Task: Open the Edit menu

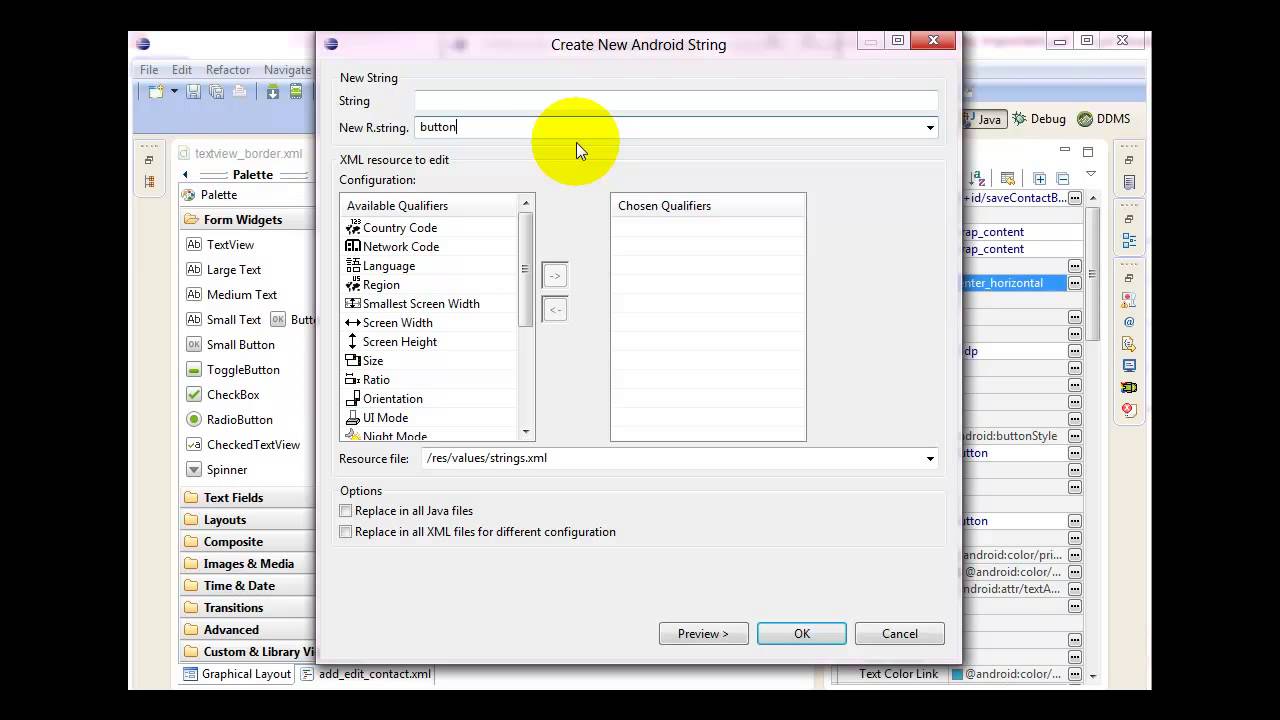Action: click(182, 70)
